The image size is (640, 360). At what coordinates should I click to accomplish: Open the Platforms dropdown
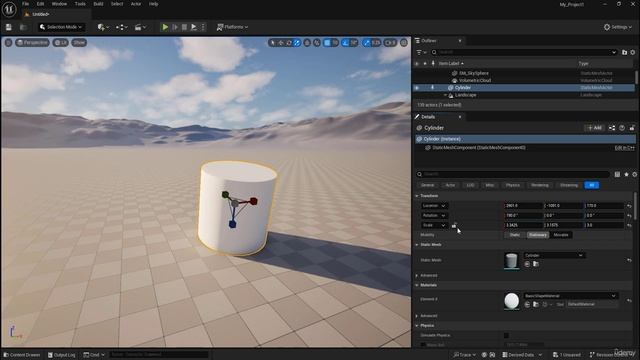coord(232,27)
